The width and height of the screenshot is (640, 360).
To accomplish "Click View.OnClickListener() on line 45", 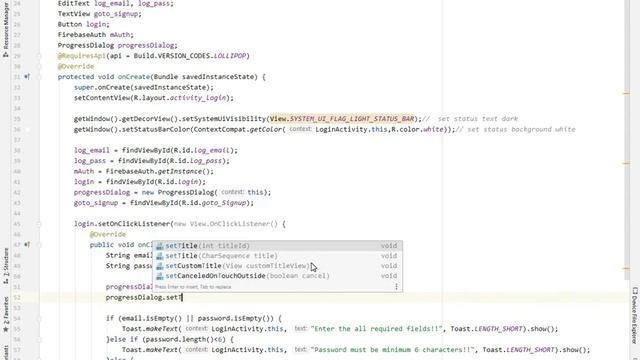I will [233, 224].
